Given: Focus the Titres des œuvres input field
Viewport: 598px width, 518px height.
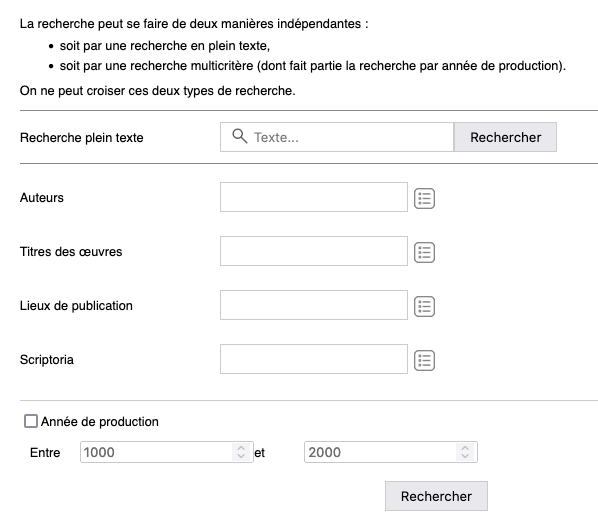Looking at the screenshot, I should tap(314, 251).
